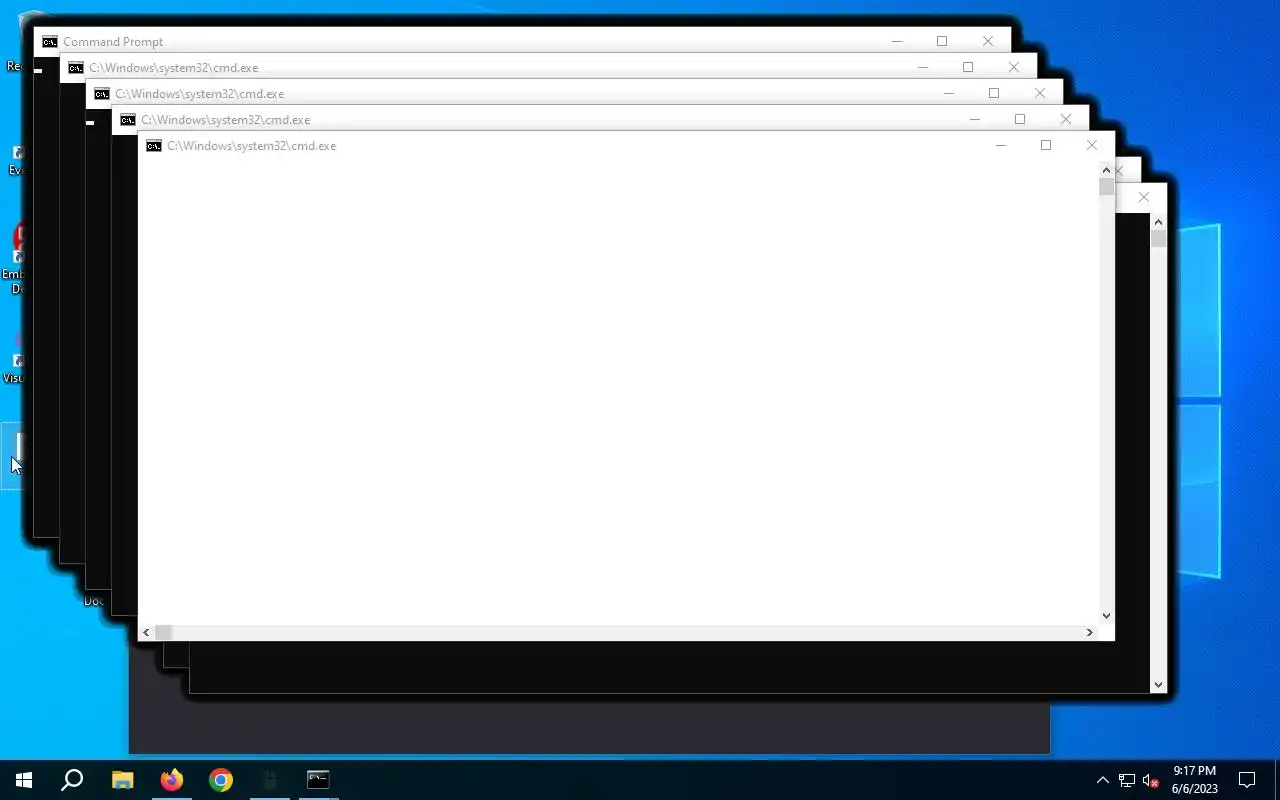This screenshot has height=800, width=1280.
Task: Click the up arrow of the rearmost console's scrollbar
Action: point(1158,222)
